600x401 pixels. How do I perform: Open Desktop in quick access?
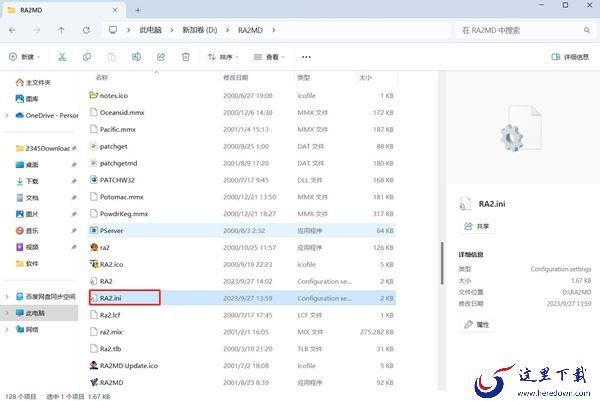[27, 165]
